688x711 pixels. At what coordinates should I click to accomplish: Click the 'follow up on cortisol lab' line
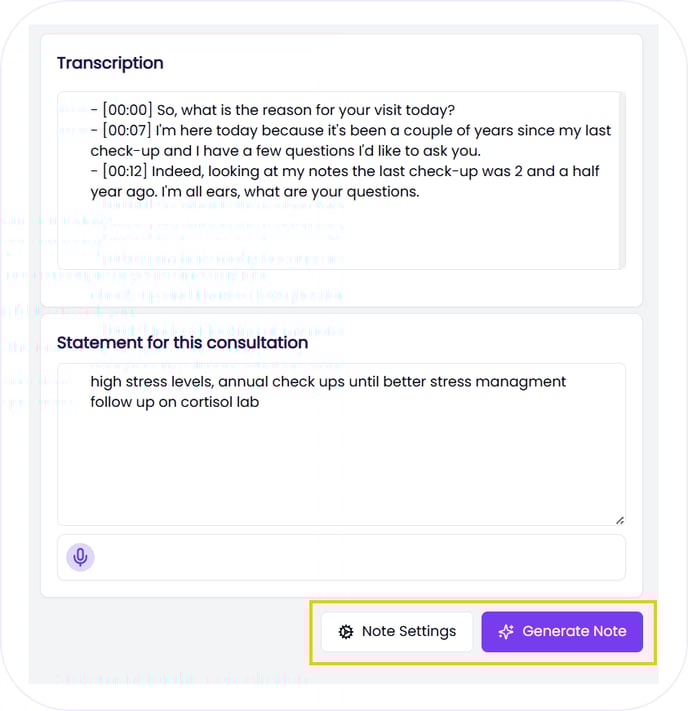pos(175,402)
